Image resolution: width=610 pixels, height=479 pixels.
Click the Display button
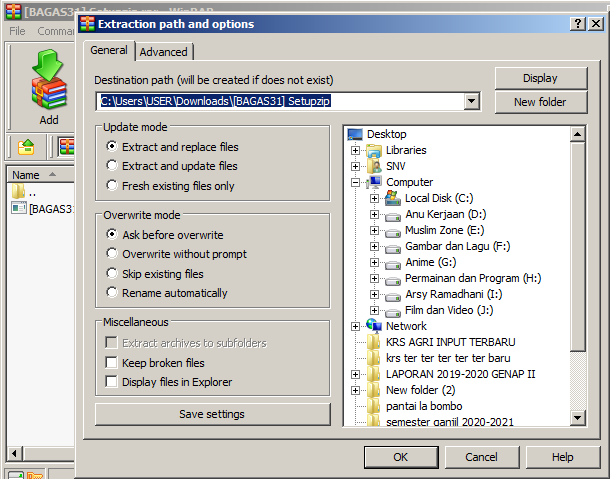click(x=541, y=78)
